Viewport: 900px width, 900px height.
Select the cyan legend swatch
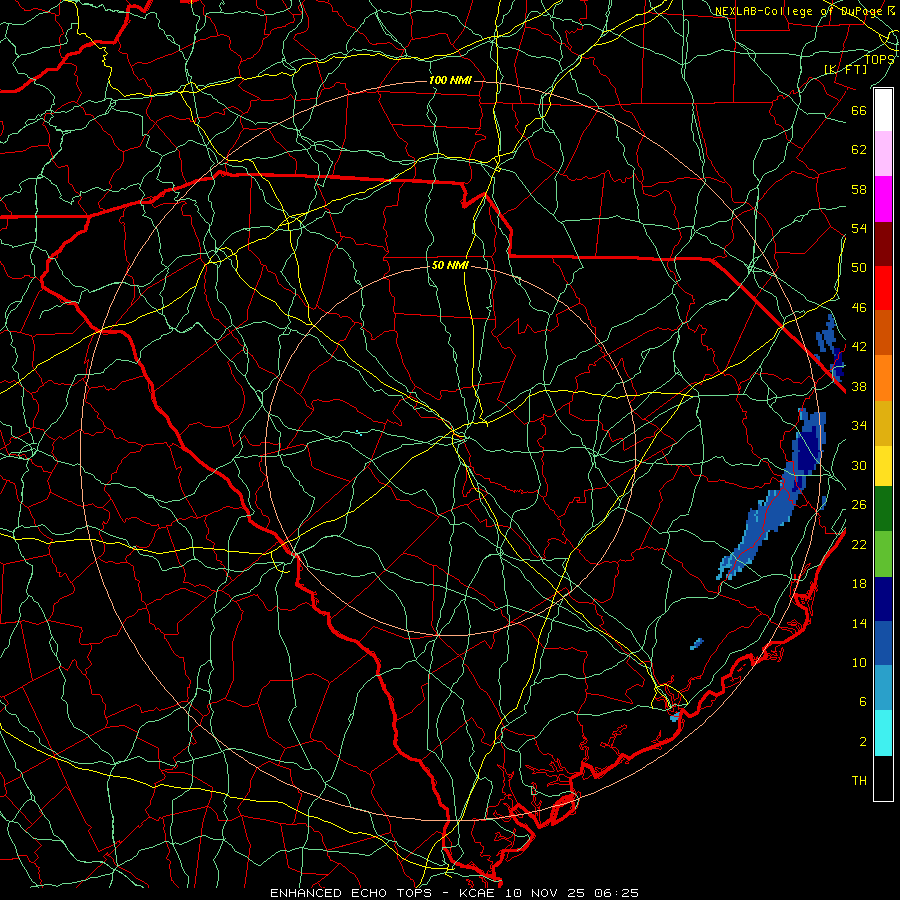point(883,733)
